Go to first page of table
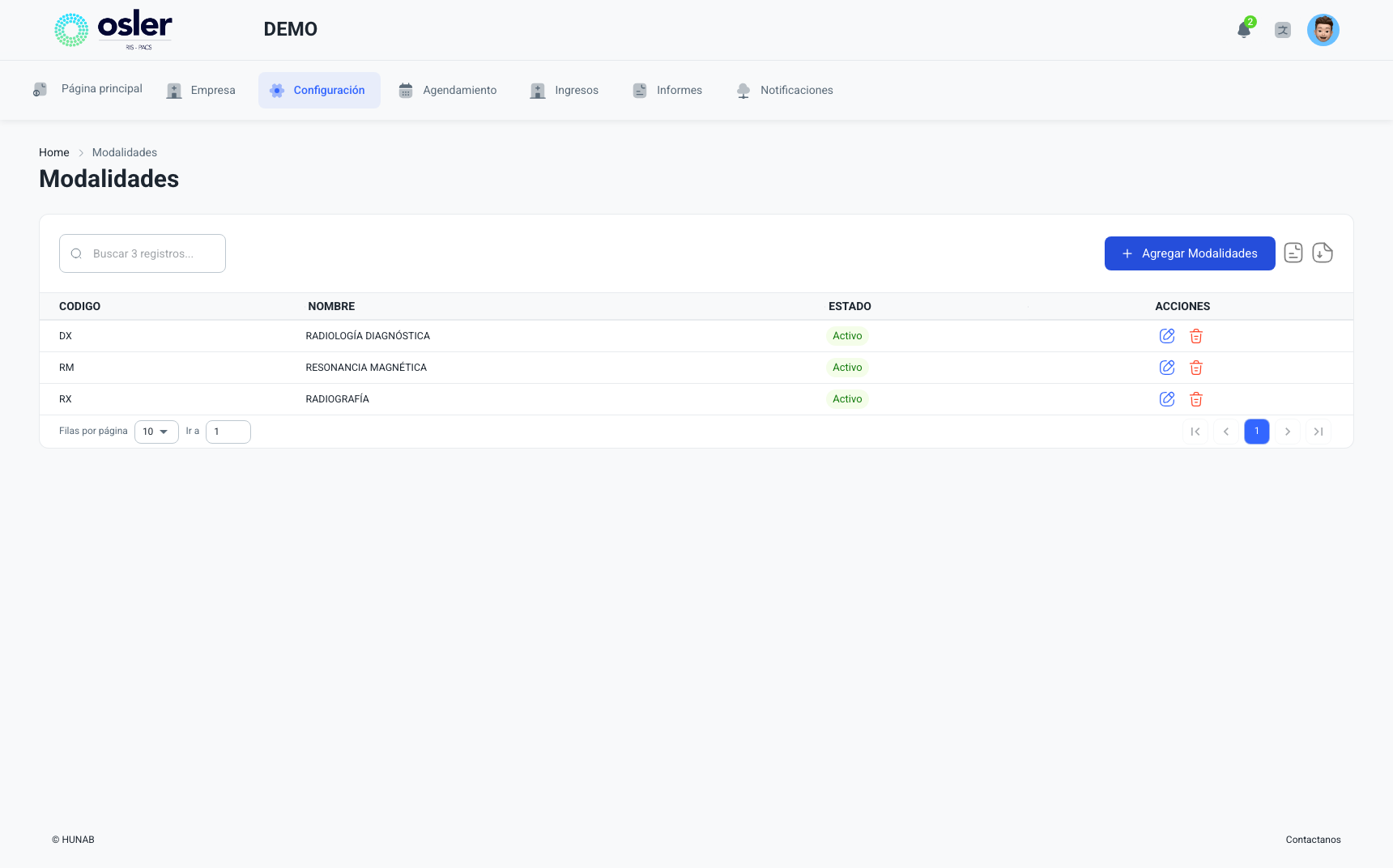Screen dimensions: 1393x868 point(1195,432)
